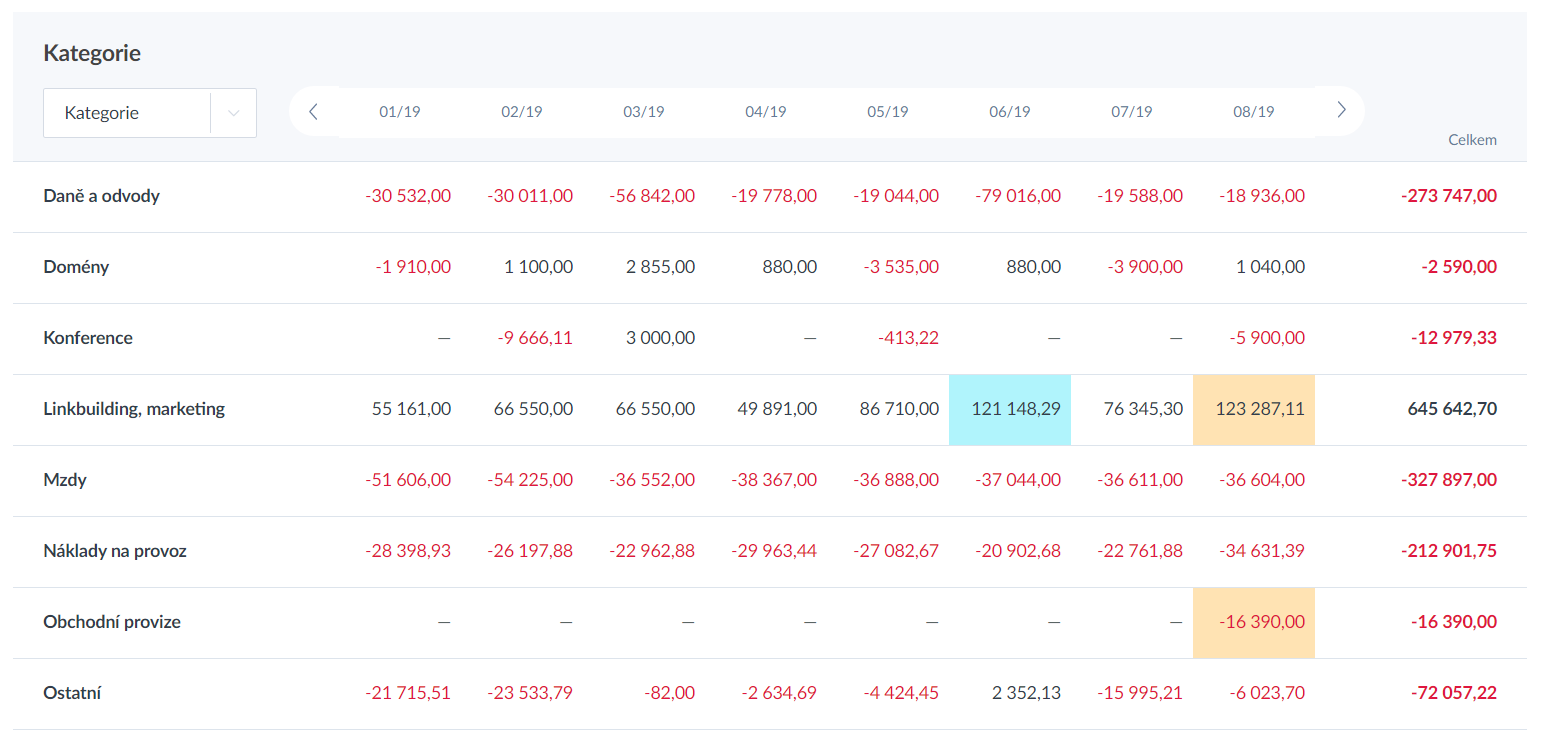
Task: Click the orange highlighted cell -16 390,00
Action: 1254,622
